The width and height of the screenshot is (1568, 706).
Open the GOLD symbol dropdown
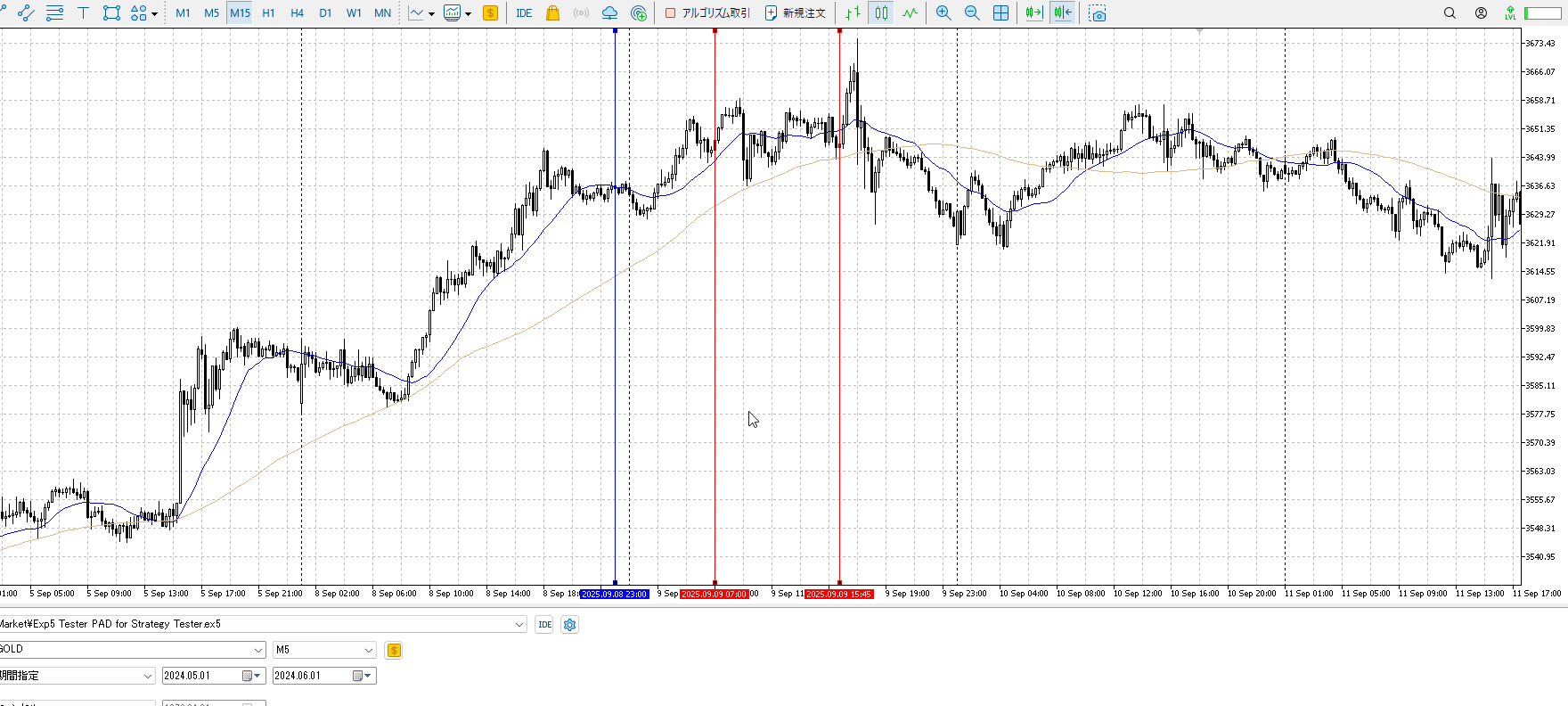258,650
